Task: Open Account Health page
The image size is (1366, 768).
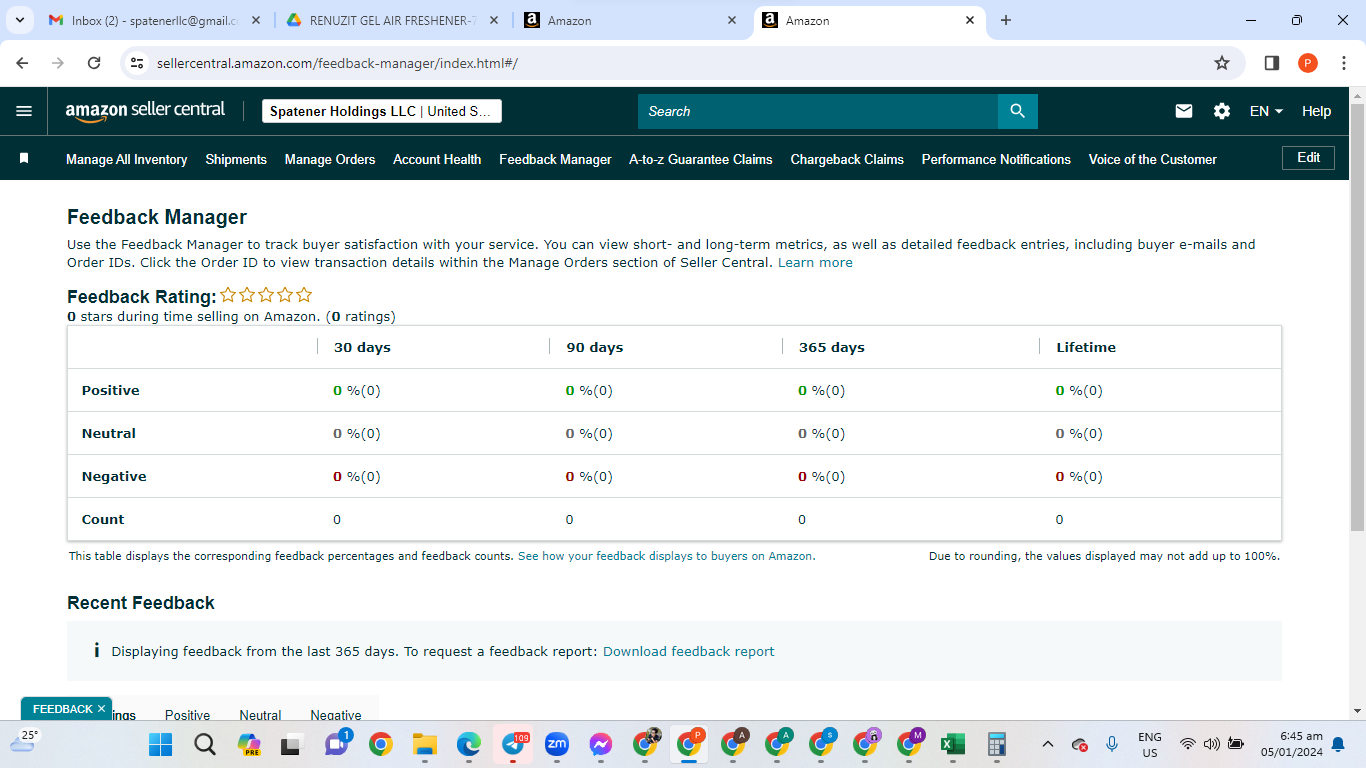Action: tap(437, 159)
